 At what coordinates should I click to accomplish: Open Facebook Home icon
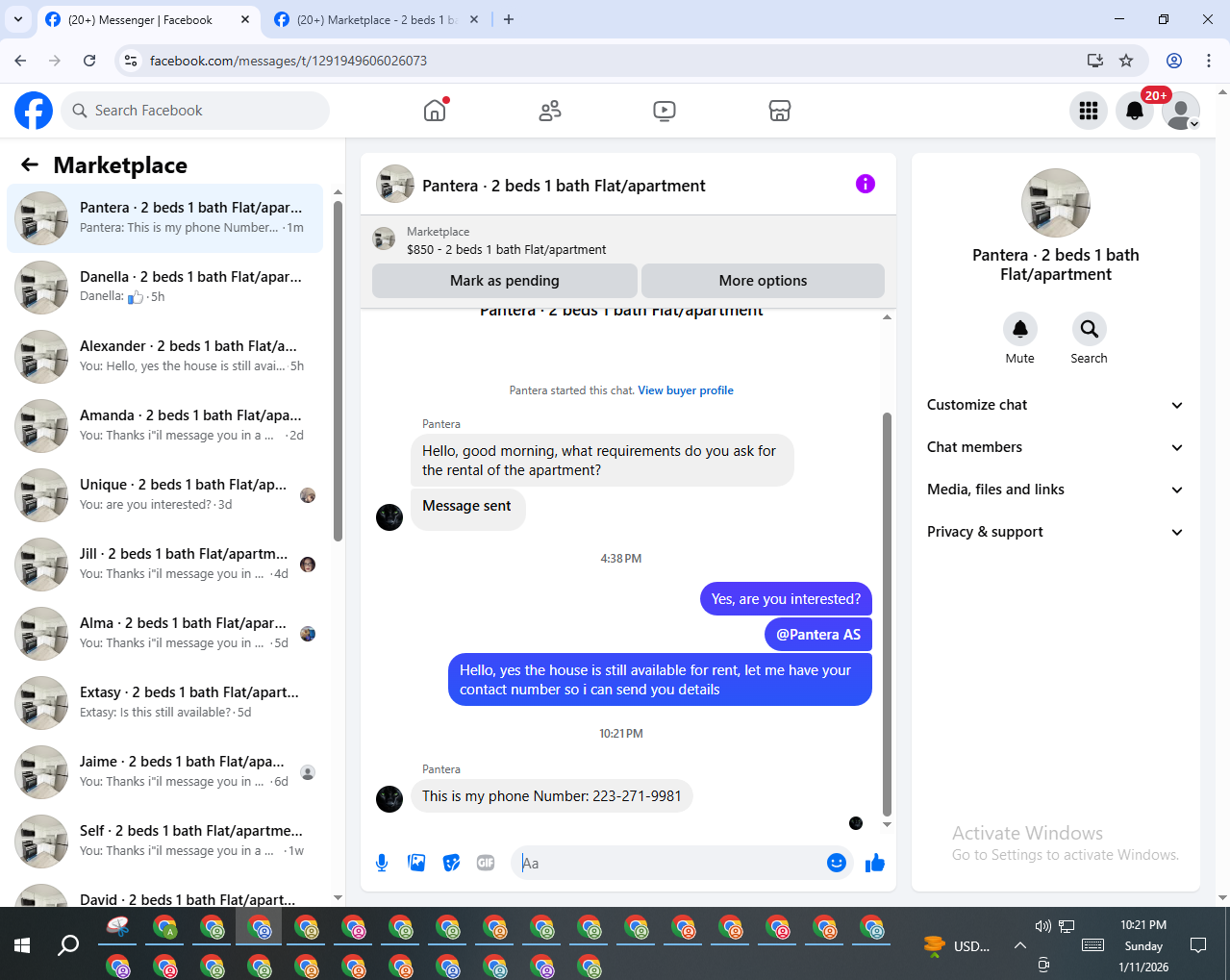click(x=435, y=111)
